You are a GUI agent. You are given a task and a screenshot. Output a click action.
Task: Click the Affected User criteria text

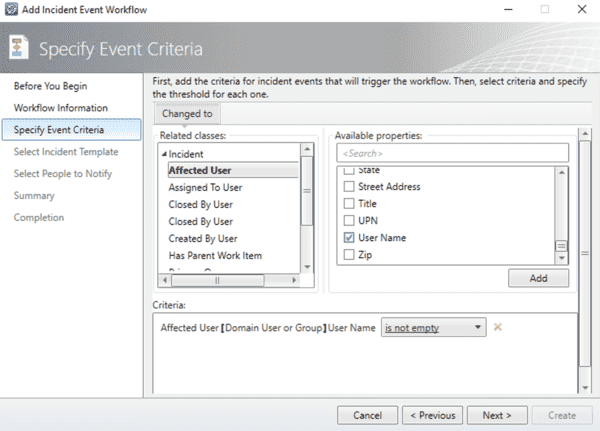268,328
